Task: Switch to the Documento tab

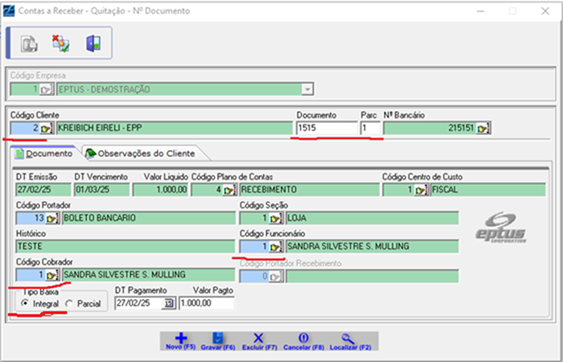Action: [43, 154]
